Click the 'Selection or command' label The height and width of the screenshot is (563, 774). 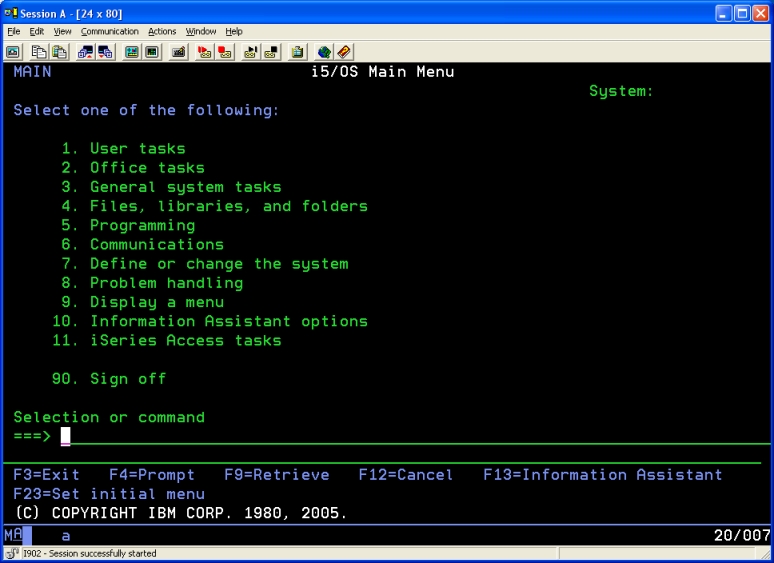pyautogui.click(x=109, y=417)
